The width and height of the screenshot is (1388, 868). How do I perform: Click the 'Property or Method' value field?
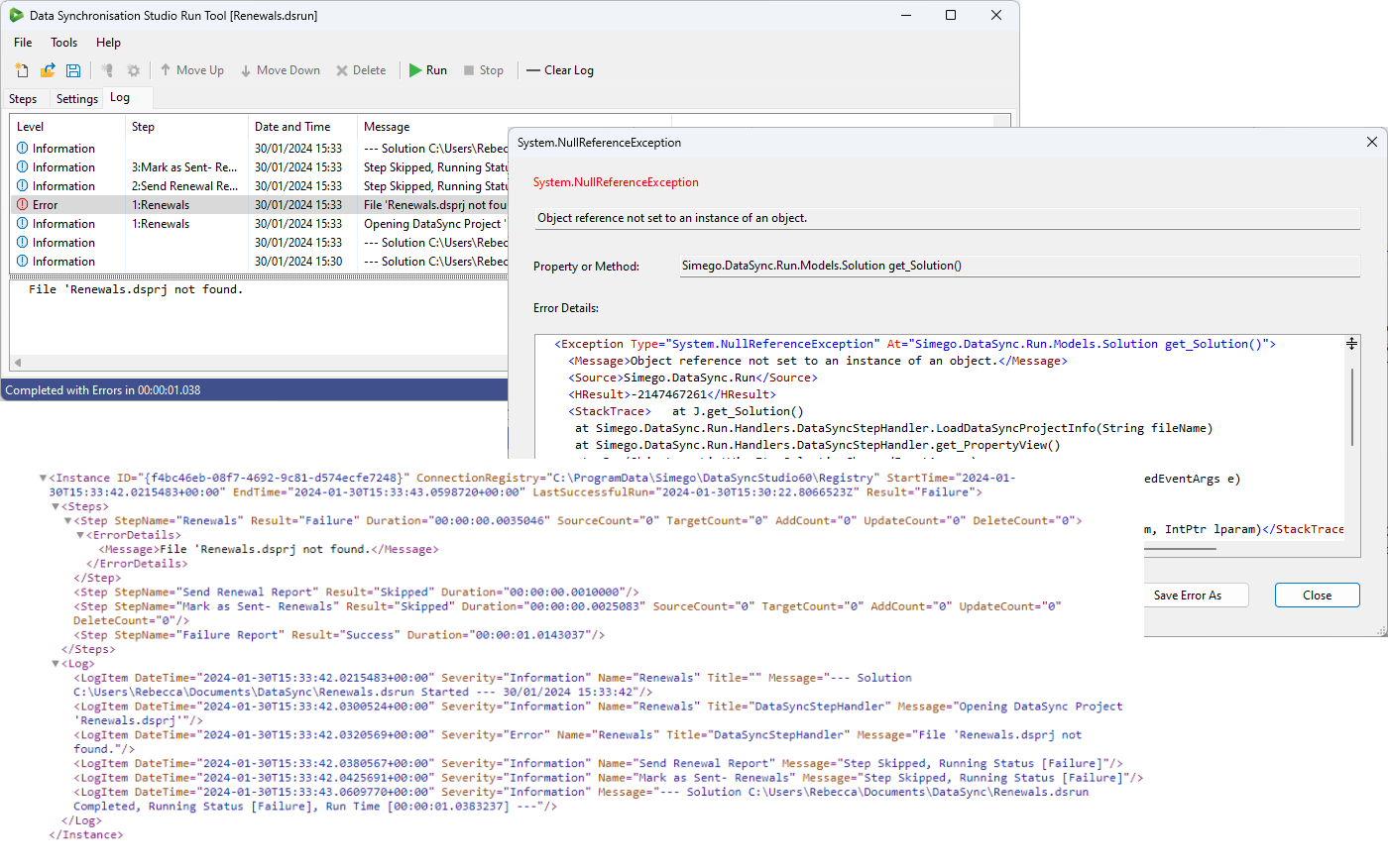pos(1019,266)
